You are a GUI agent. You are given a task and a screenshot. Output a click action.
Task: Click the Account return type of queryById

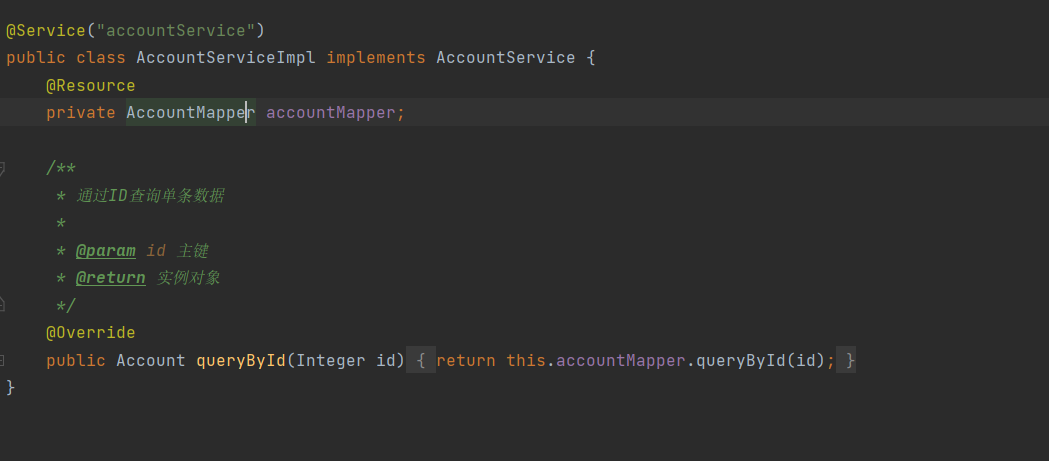click(x=151, y=361)
